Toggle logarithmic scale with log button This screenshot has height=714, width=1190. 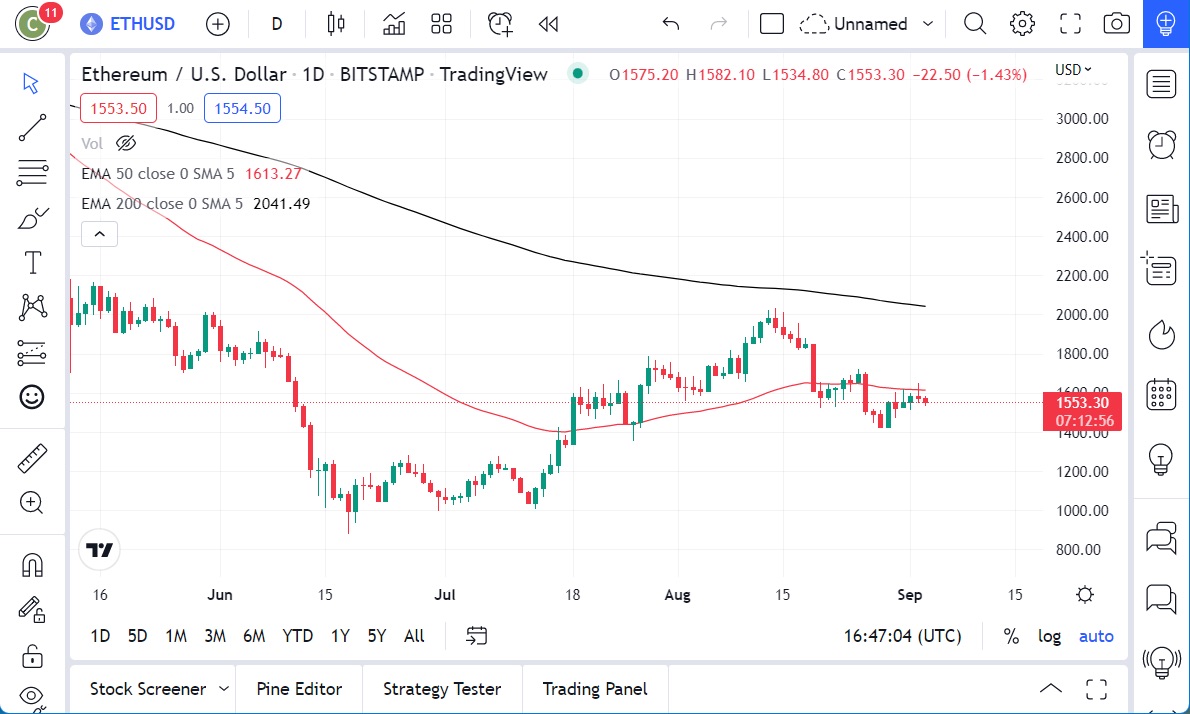point(1049,636)
